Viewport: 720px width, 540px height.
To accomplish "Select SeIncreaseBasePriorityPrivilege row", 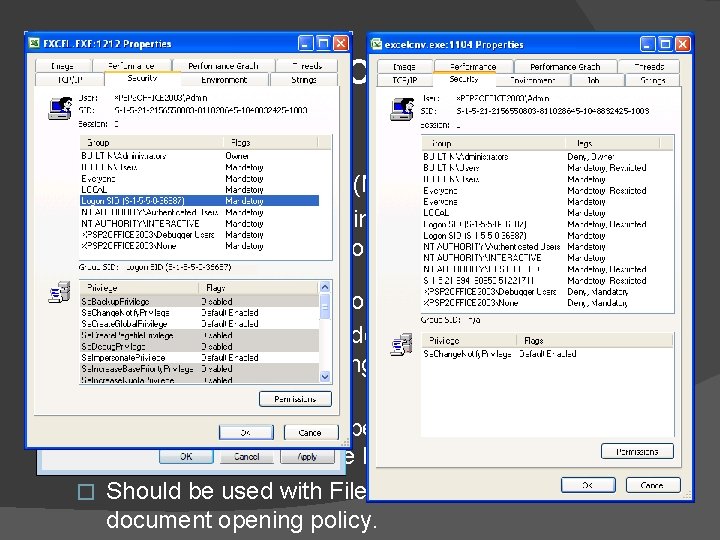I will [199, 369].
